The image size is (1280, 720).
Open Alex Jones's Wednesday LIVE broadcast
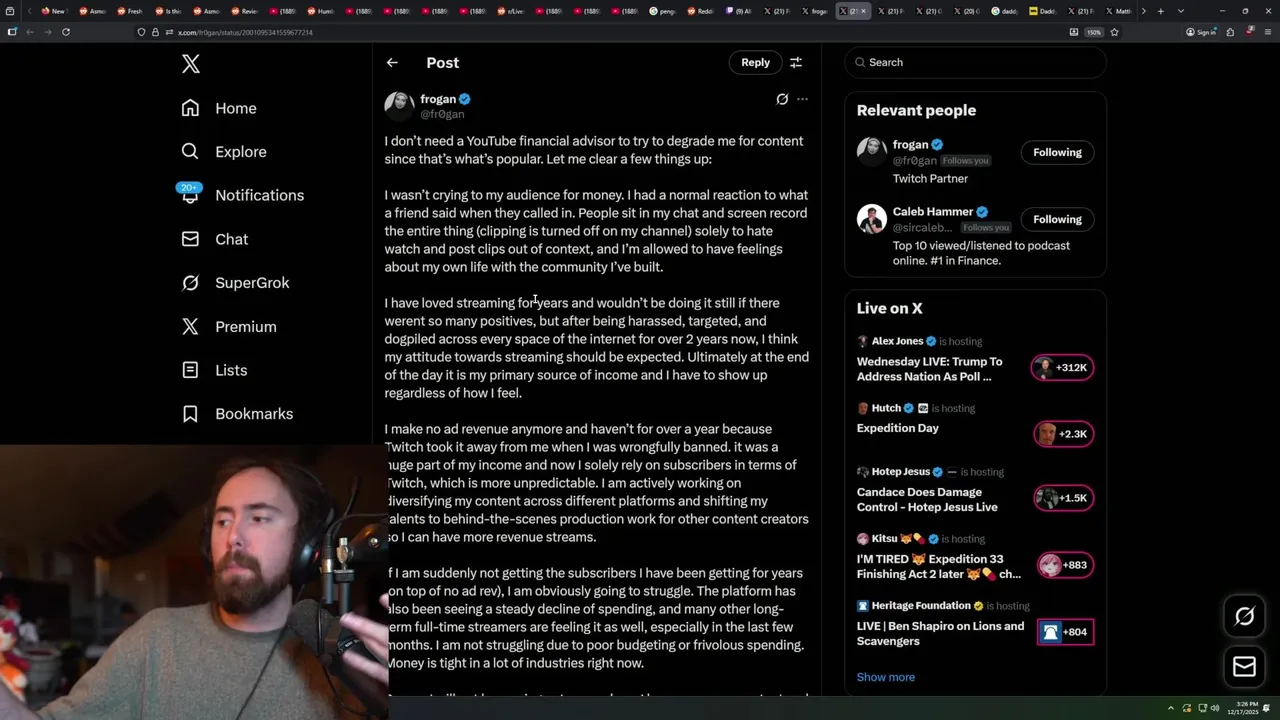929,369
